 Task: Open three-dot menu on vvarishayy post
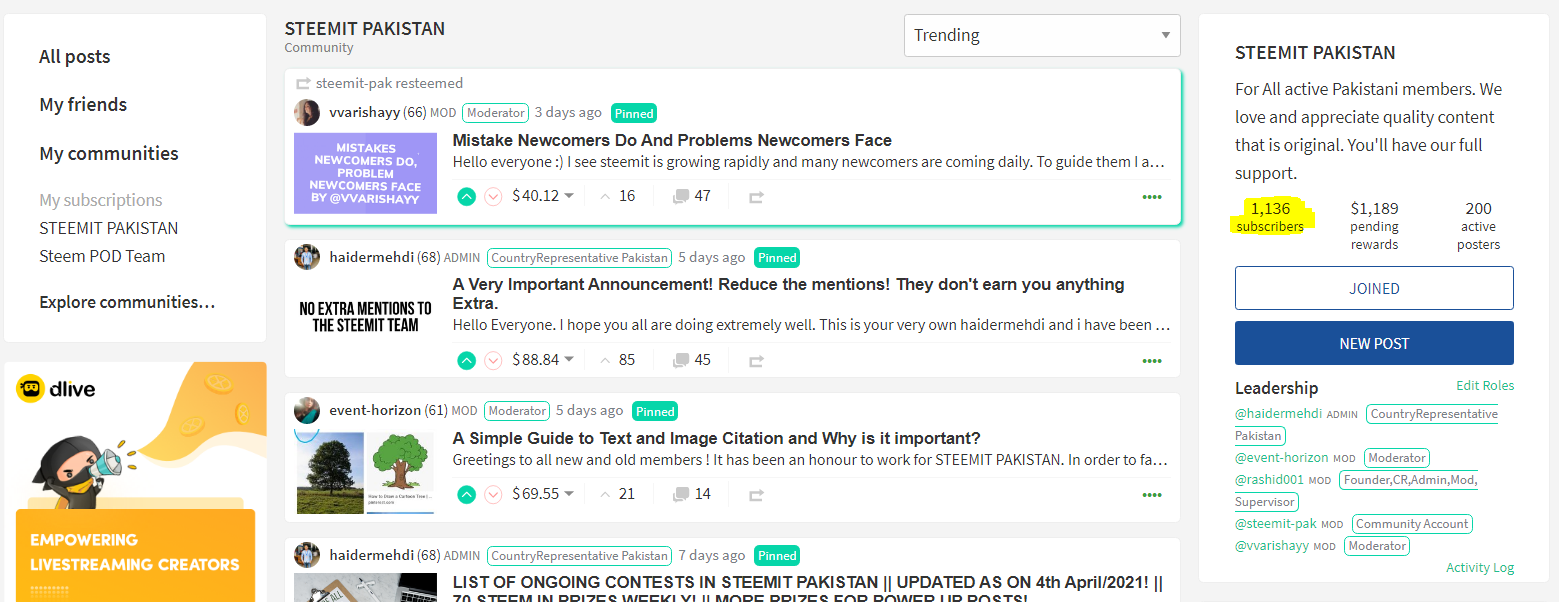point(1152,197)
